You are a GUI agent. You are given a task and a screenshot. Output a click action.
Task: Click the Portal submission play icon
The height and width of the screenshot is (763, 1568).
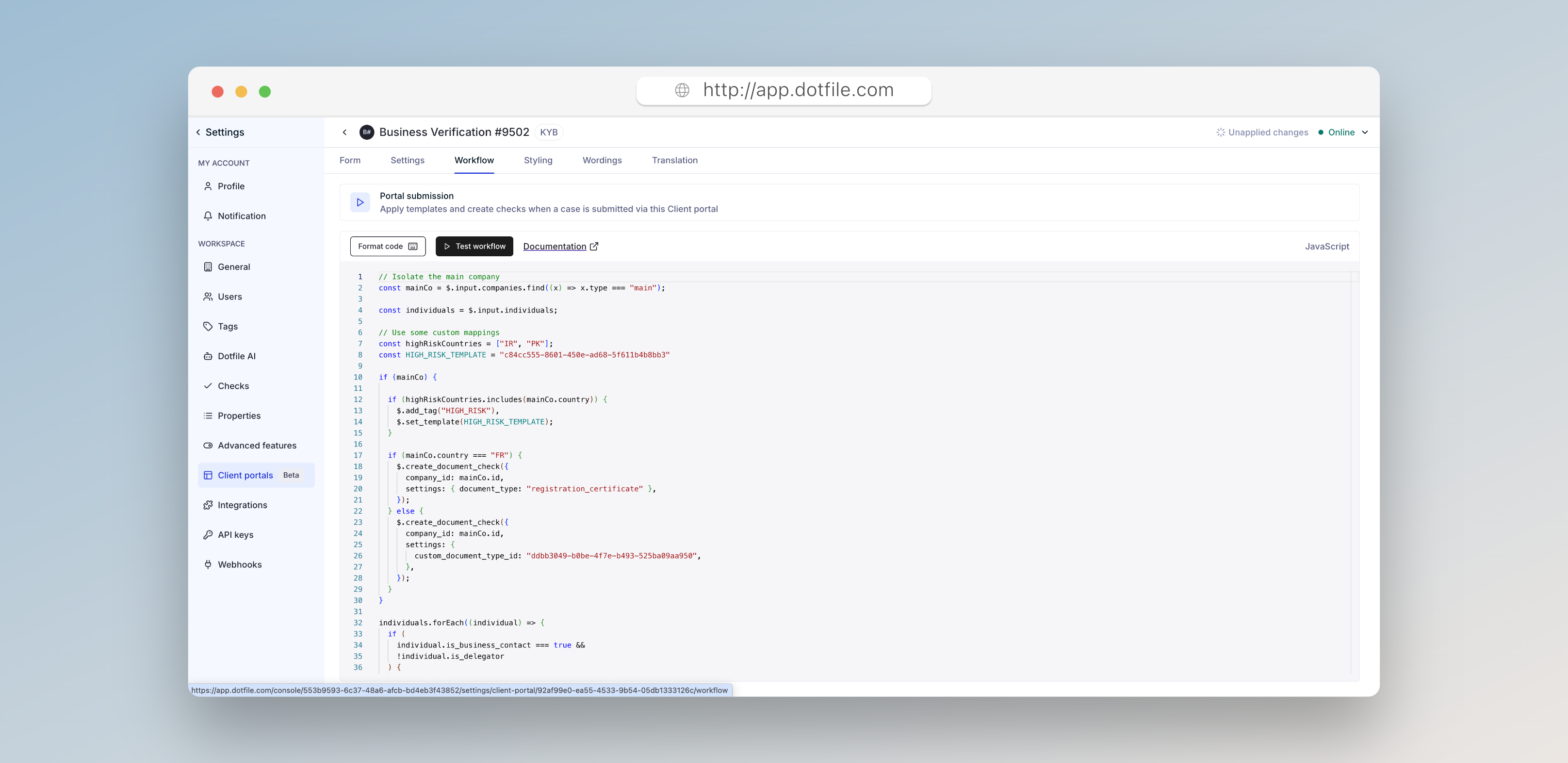click(x=360, y=202)
